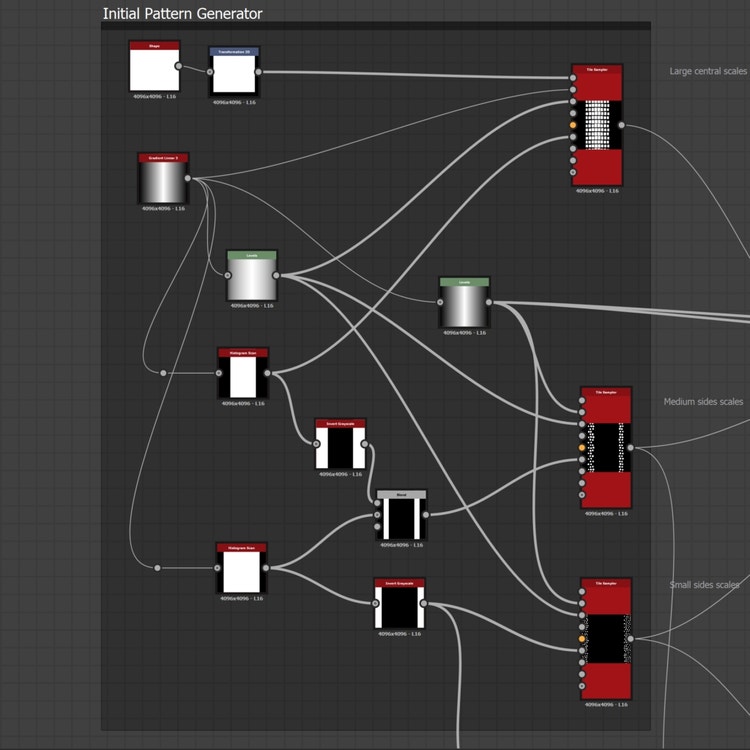Select Invert Grayscale node with thin white borders
Viewport: 750px width, 750px height.
tap(399, 604)
